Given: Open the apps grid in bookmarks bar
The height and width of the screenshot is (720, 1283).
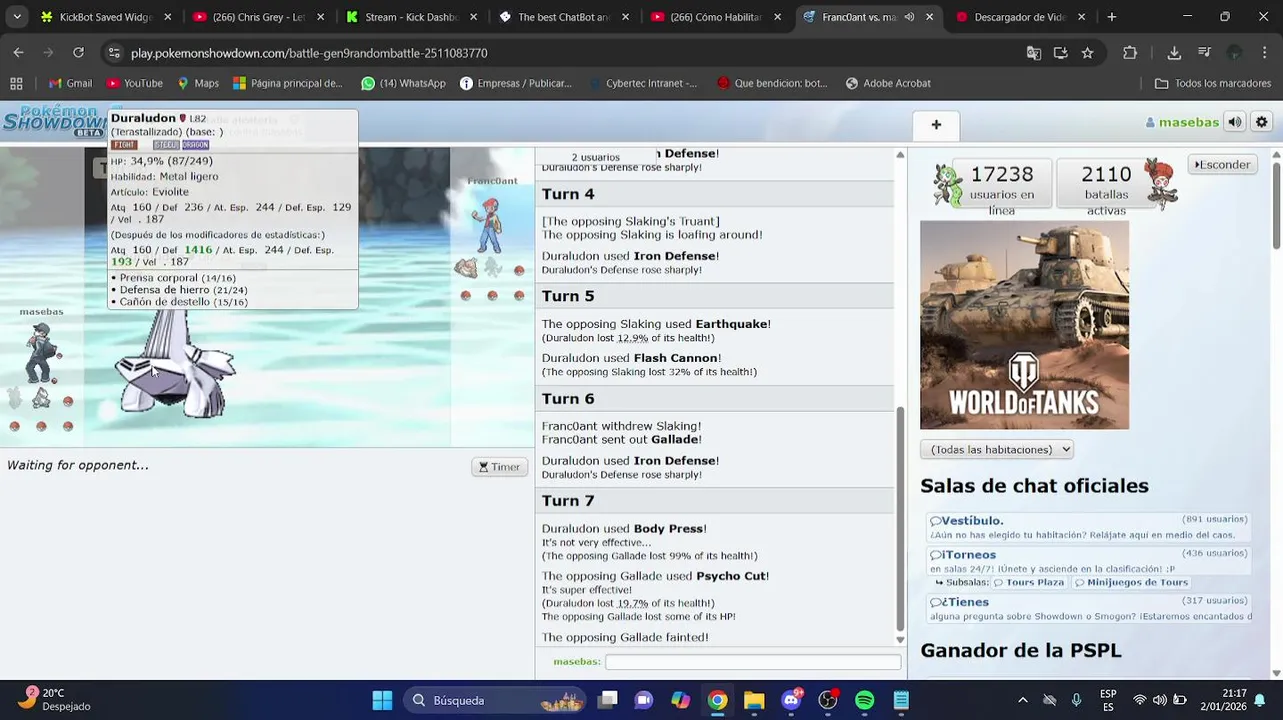Looking at the screenshot, I should pyautogui.click(x=16, y=83).
